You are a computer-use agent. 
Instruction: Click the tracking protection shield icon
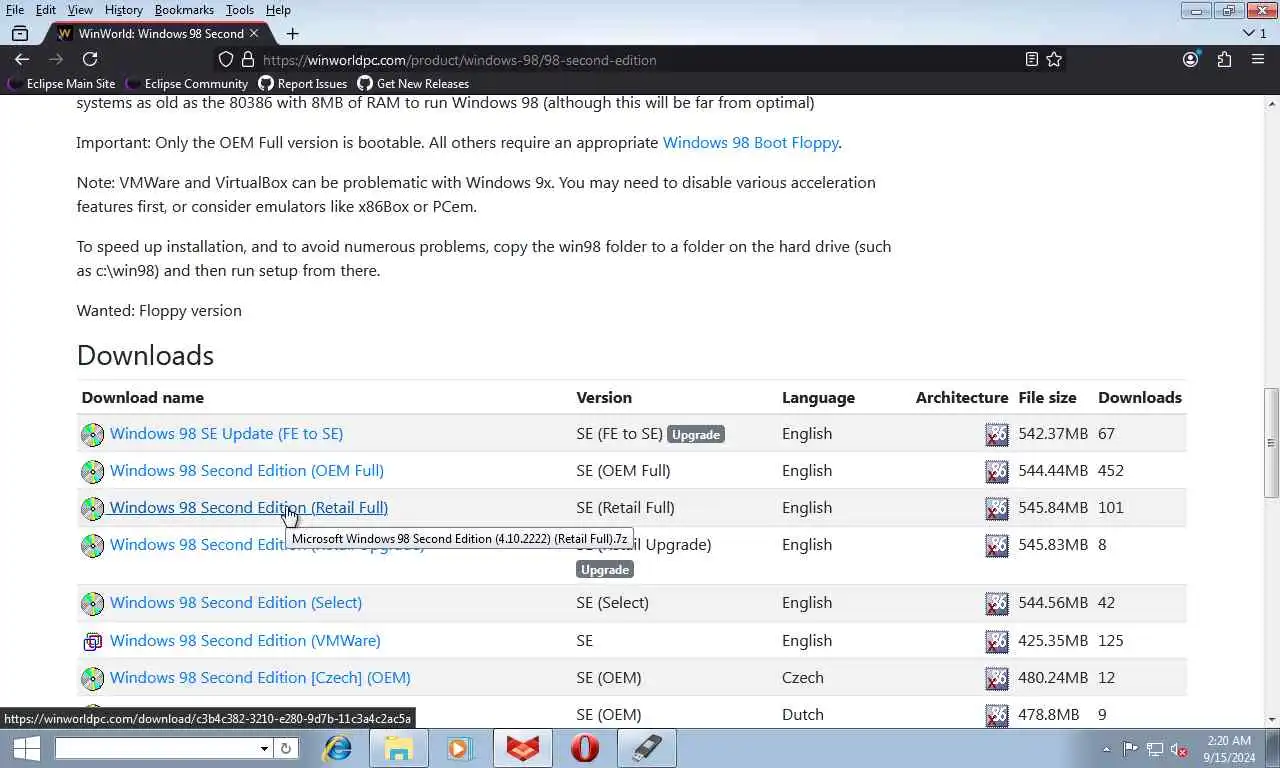226,60
